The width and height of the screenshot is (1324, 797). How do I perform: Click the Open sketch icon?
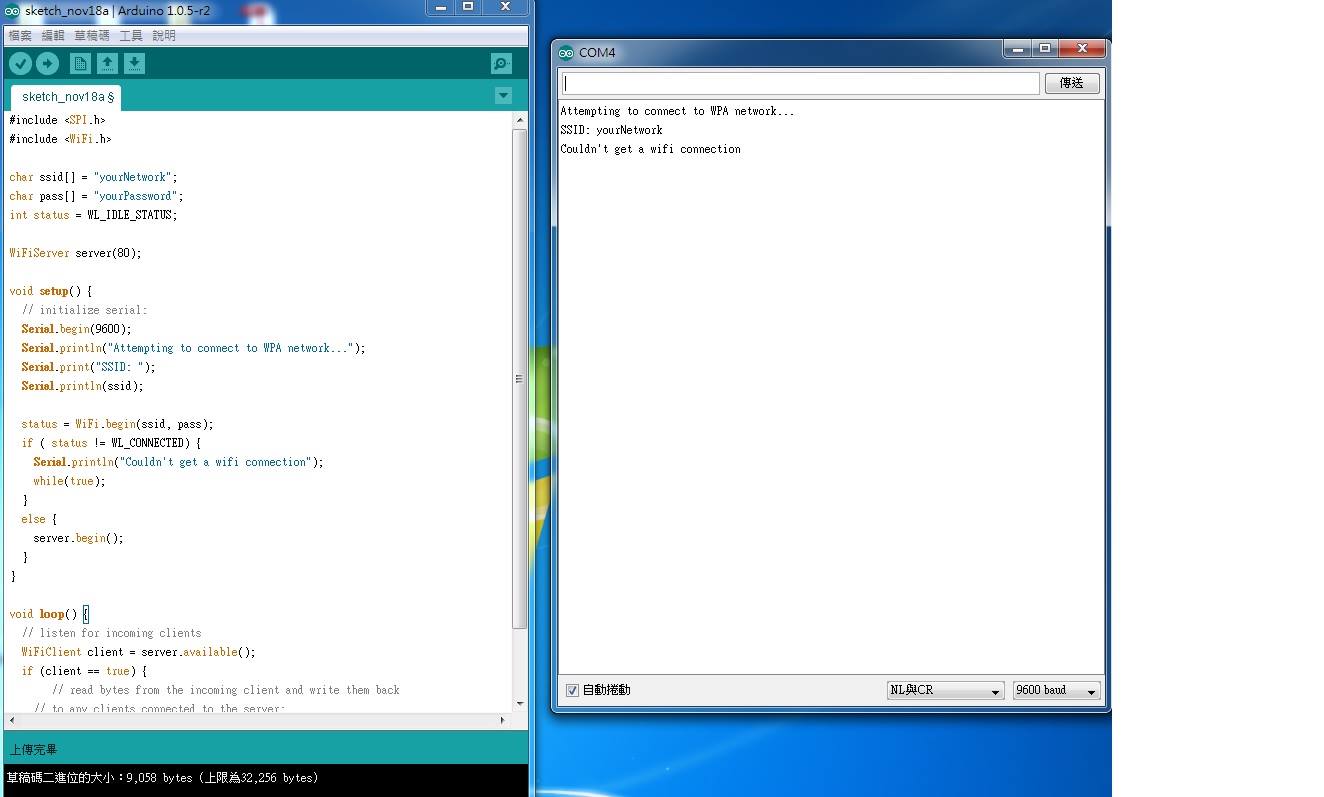[107, 64]
